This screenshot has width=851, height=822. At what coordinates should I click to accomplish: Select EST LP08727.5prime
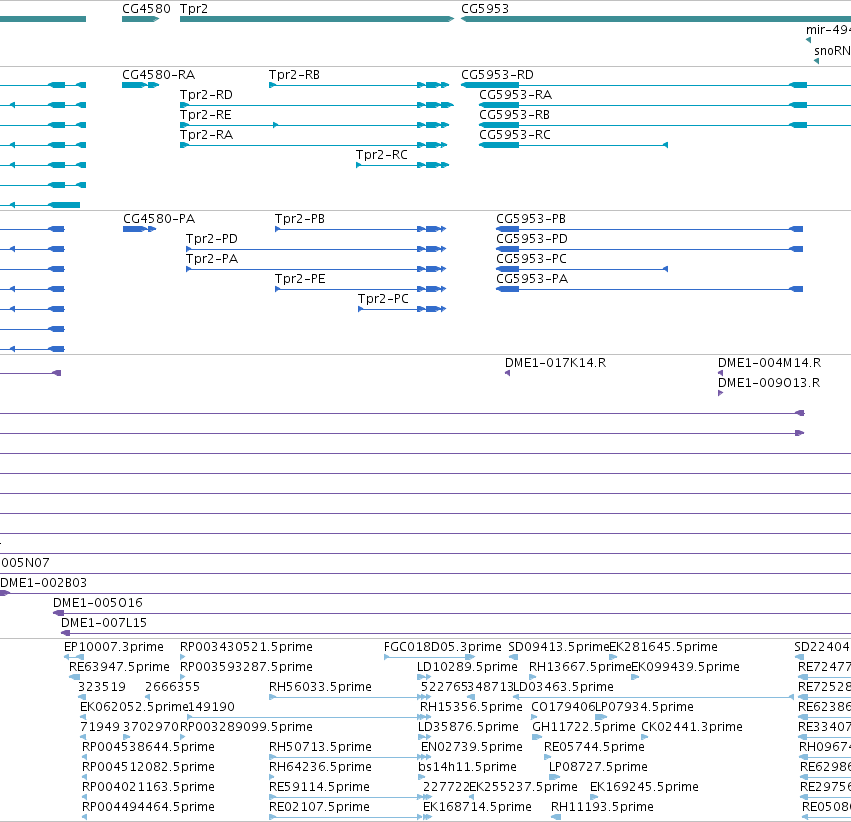coord(598,768)
